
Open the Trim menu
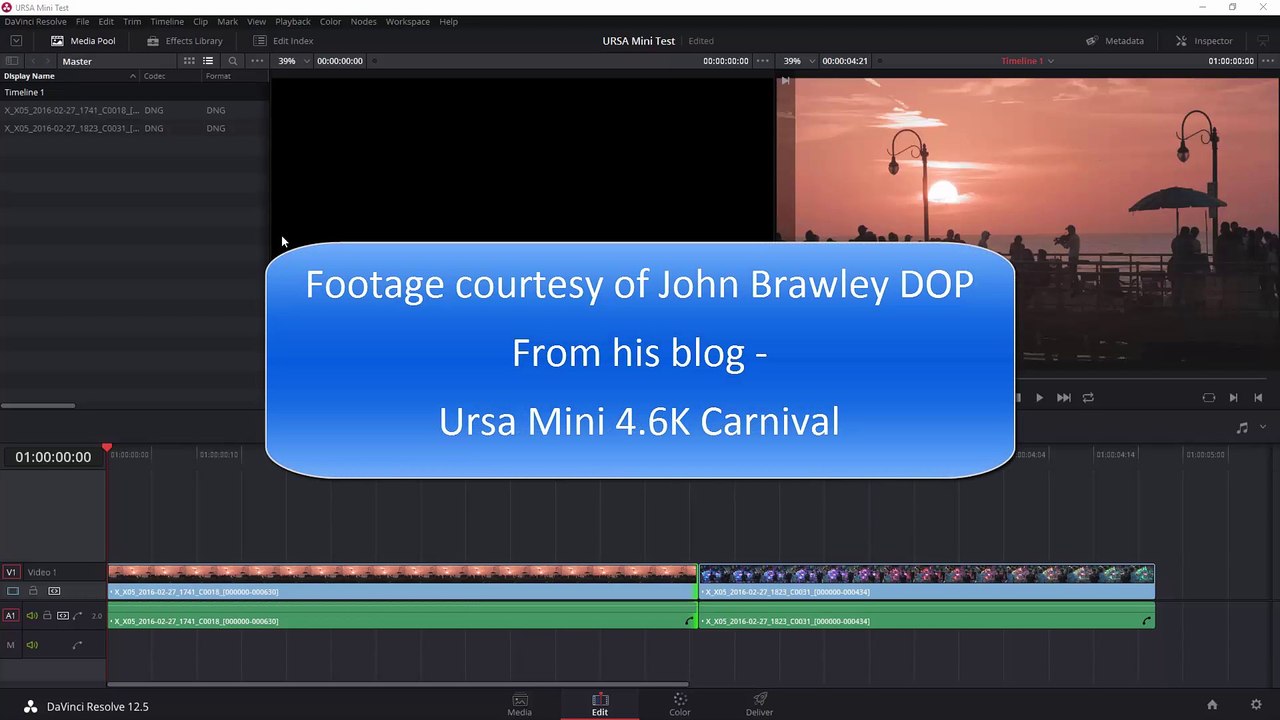click(x=132, y=21)
